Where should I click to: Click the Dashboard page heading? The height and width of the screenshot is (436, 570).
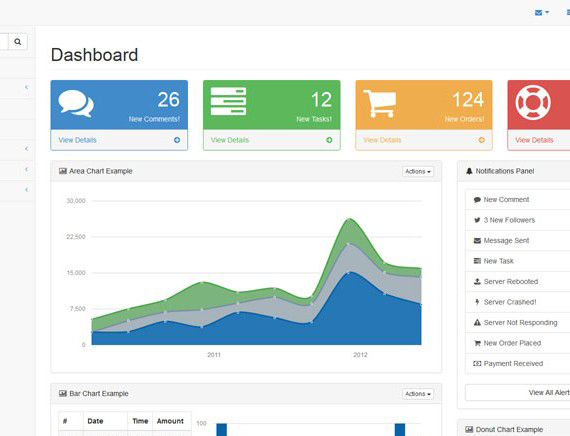[95, 55]
